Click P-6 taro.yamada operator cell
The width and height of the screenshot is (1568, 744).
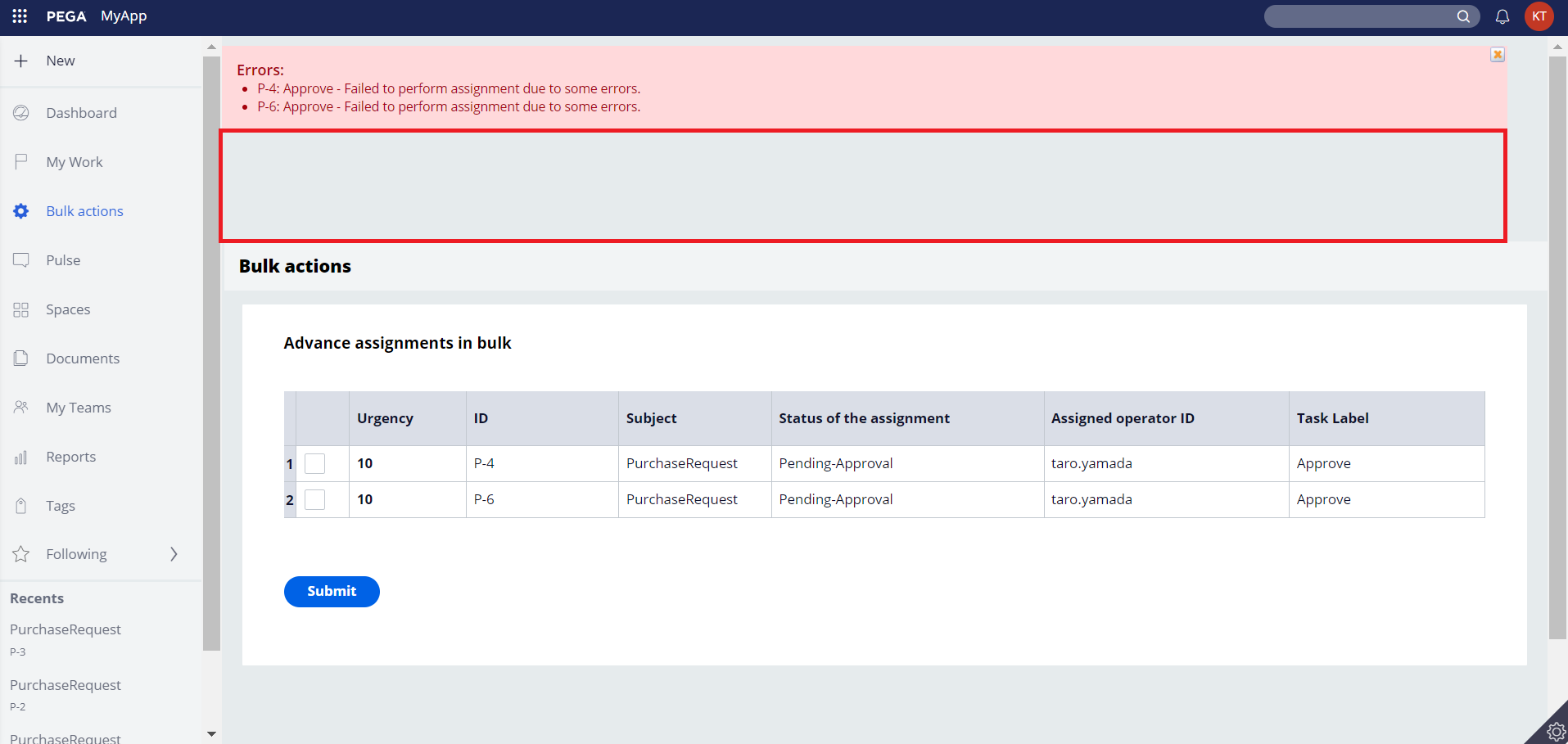coord(1166,499)
